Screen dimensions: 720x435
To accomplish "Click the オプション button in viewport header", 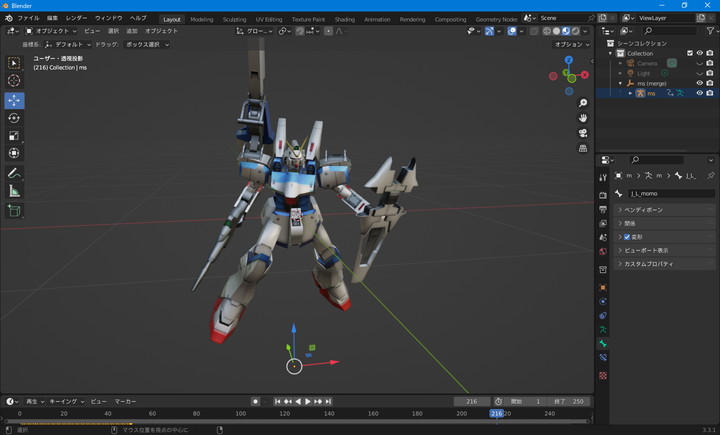I will pos(569,44).
